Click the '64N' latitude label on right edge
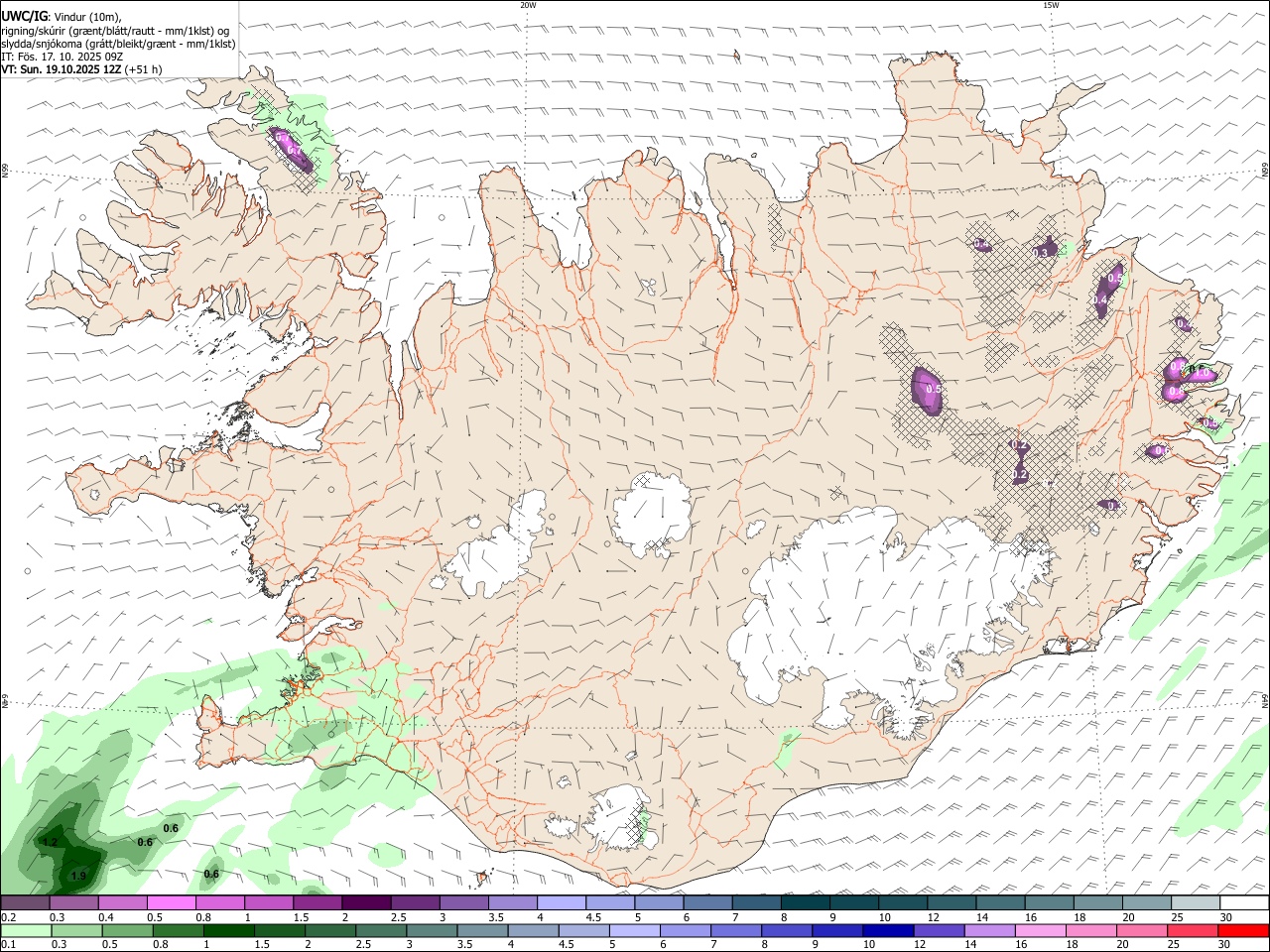Viewport: 1270px width, 952px height. point(1265,701)
